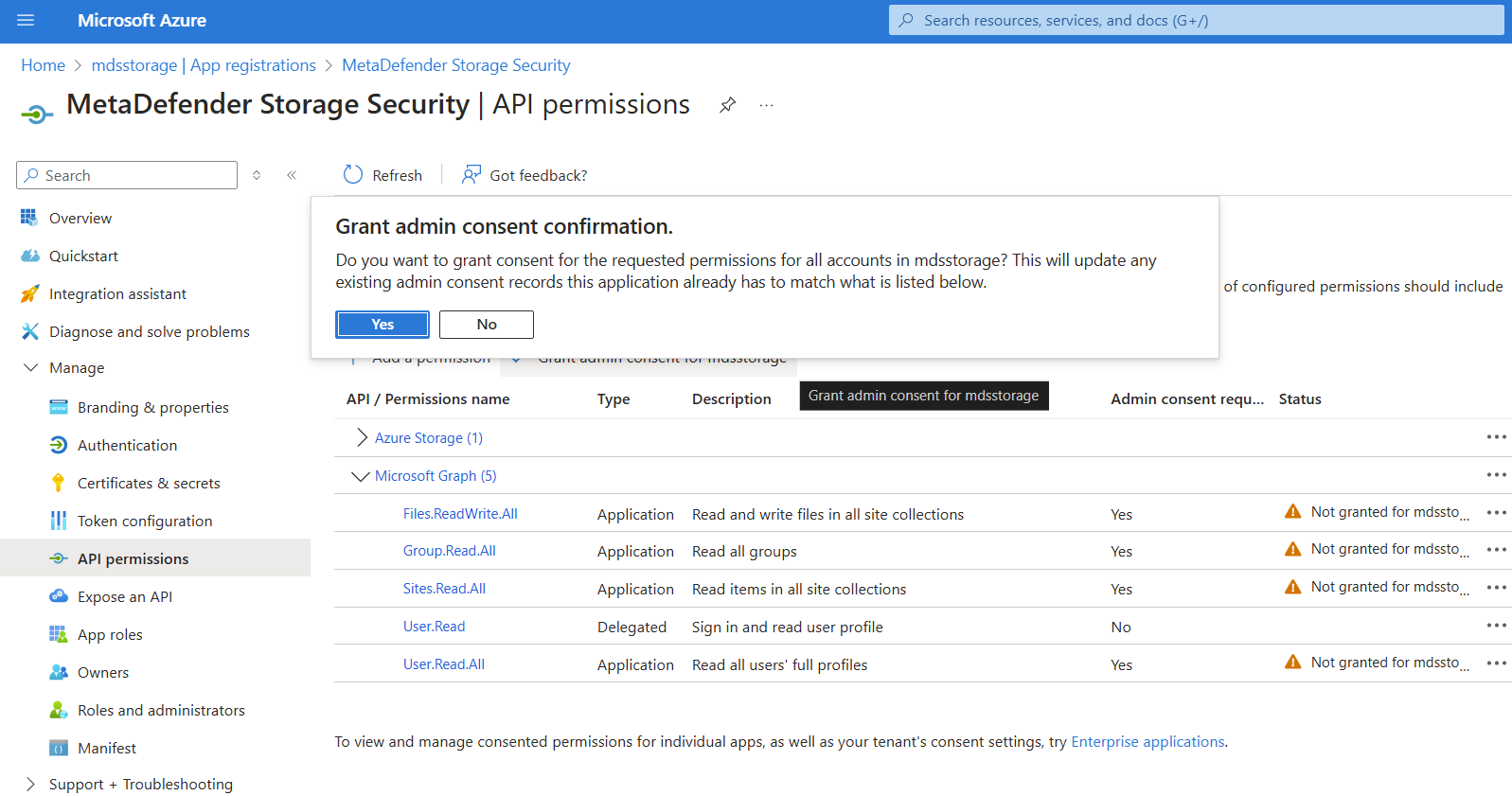
Task: Click the Token configuration bars icon
Action: point(59,521)
